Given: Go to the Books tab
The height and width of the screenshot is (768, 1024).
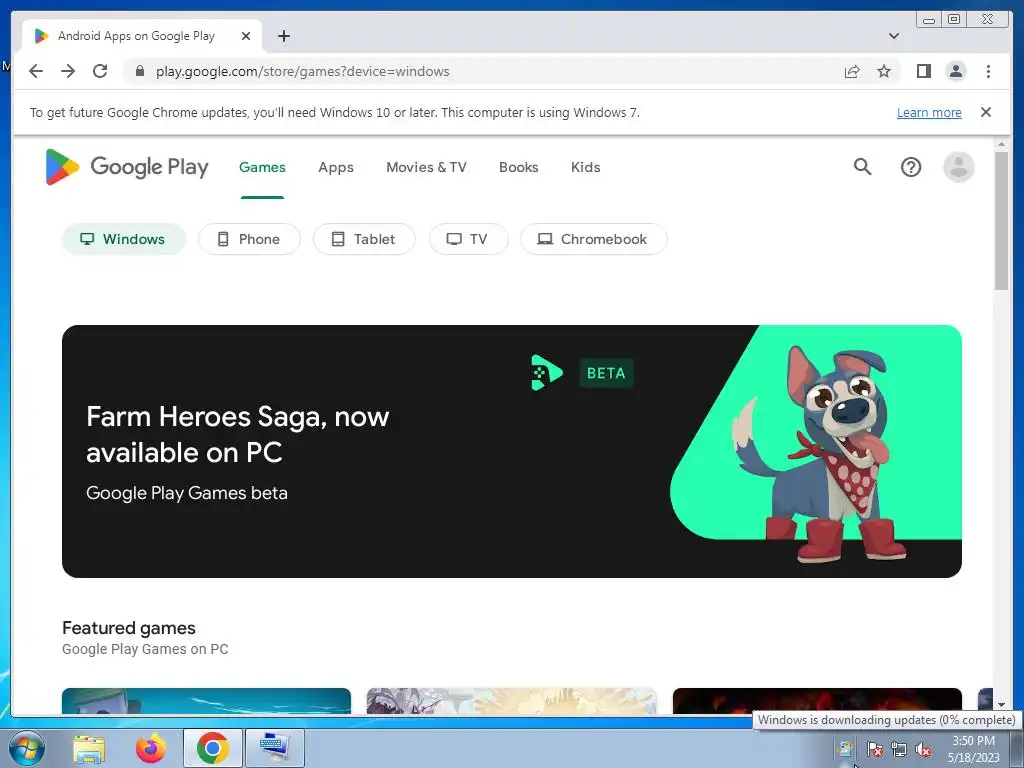Looking at the screenshot, I should [x=519, y=167].
